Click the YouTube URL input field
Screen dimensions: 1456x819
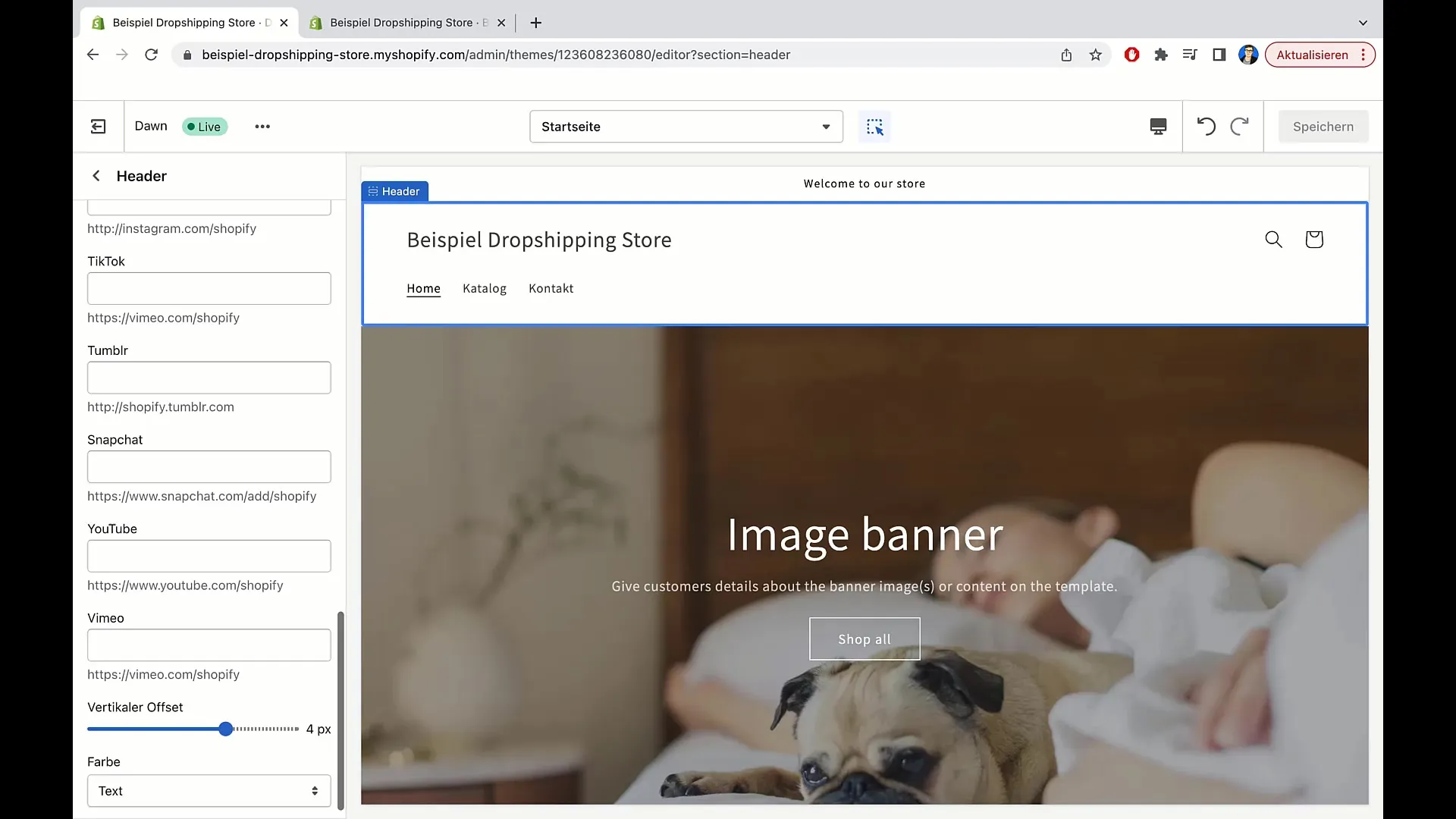(x=209, y=556)
